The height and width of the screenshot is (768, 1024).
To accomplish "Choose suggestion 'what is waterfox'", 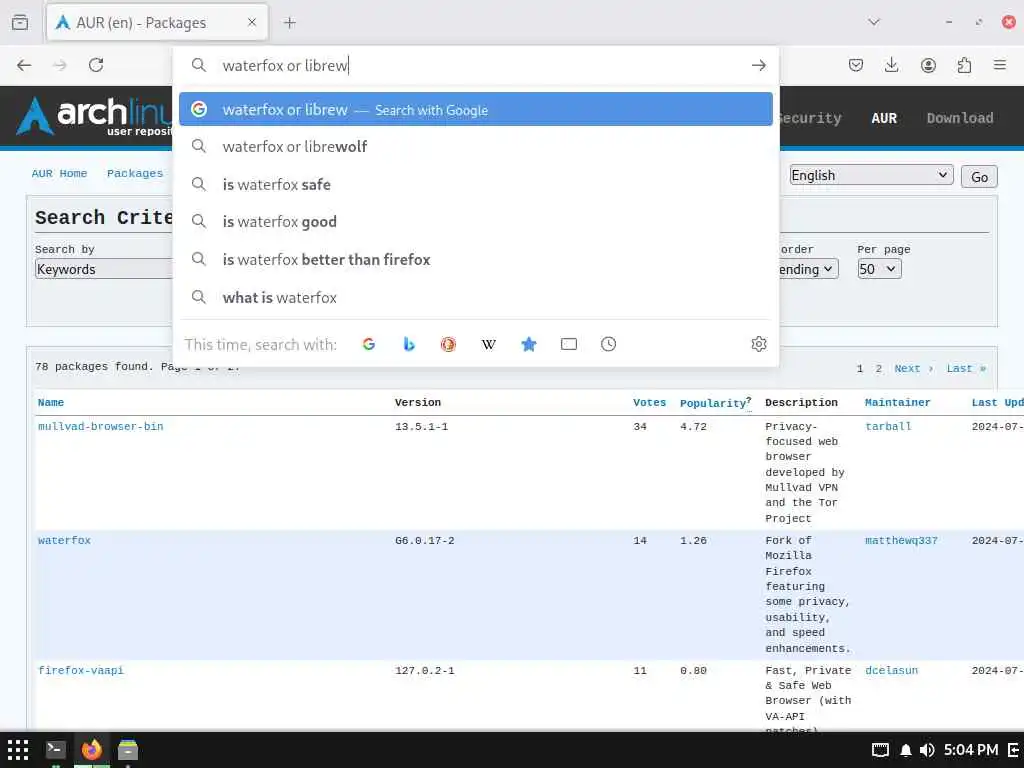I will click(x=475, y=297).
